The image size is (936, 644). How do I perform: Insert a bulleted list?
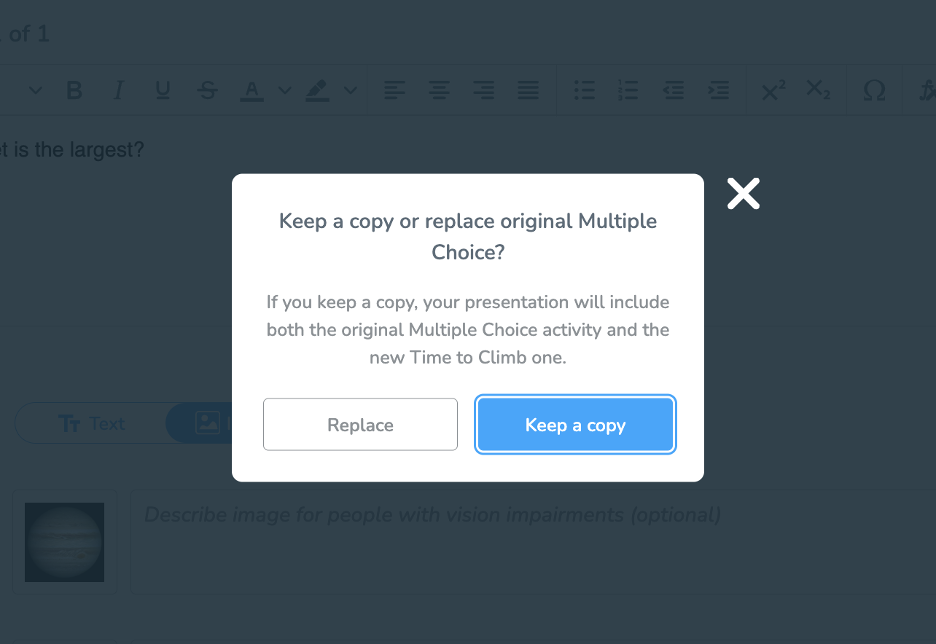pyautogui.click(x=584, y=91)
